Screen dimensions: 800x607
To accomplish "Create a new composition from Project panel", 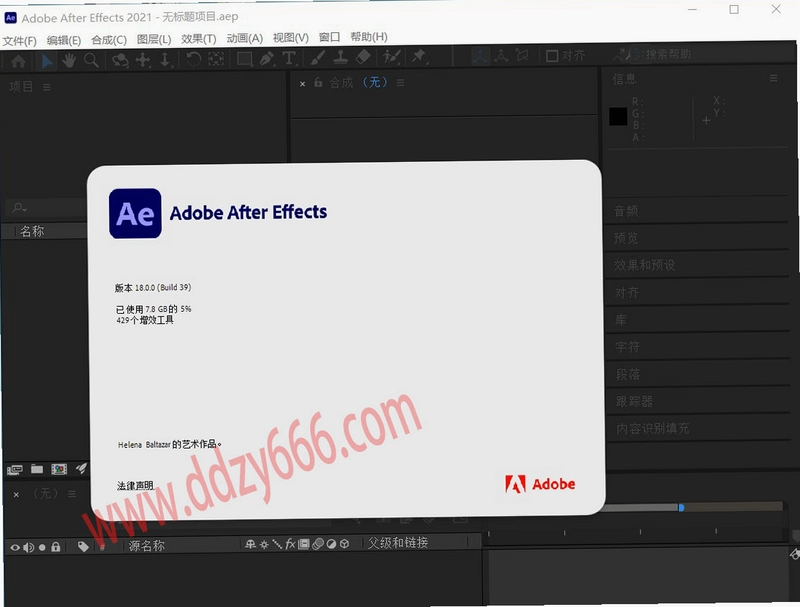I will click(59, 469).
